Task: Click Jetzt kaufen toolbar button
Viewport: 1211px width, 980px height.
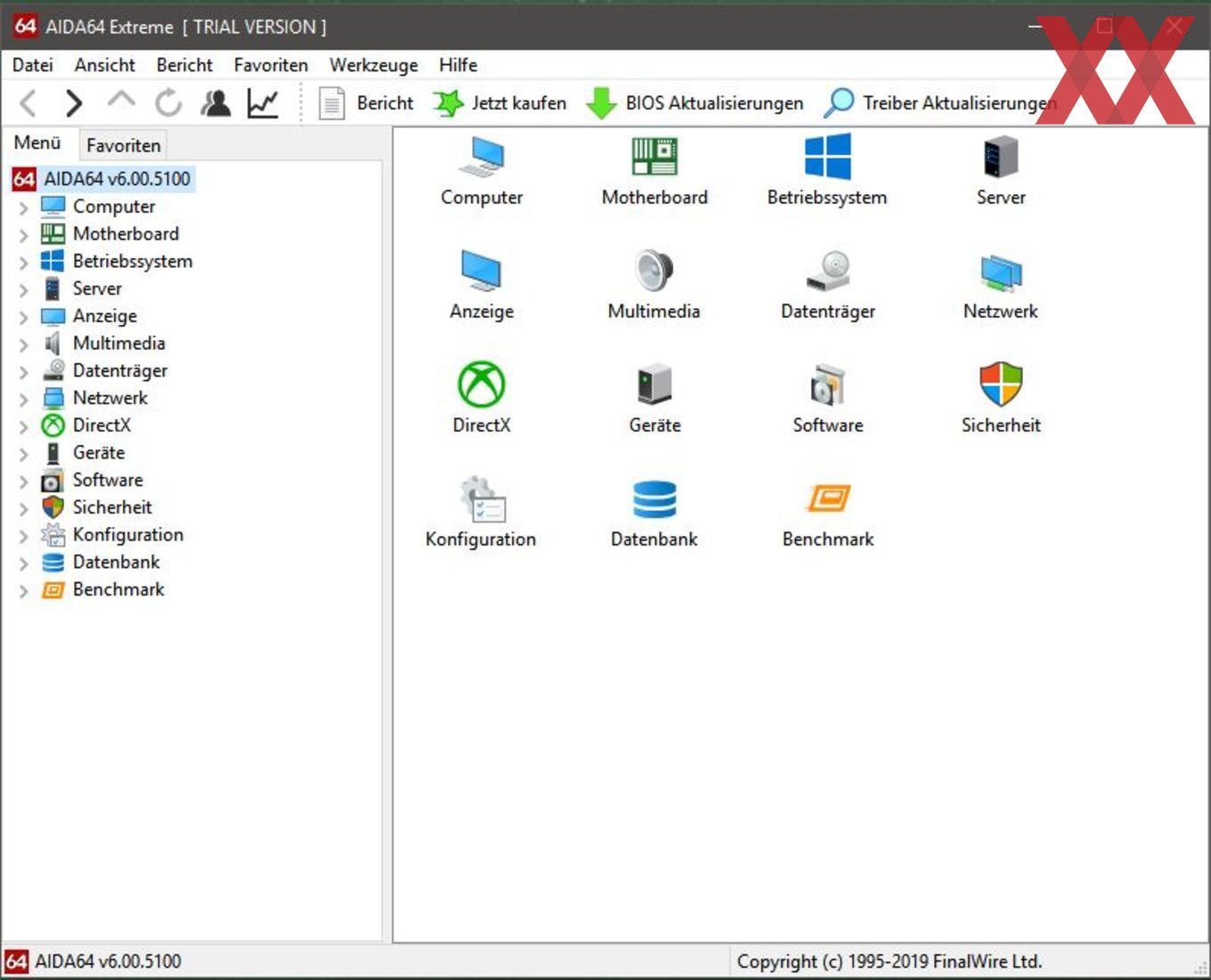Action: click(500, 103)
